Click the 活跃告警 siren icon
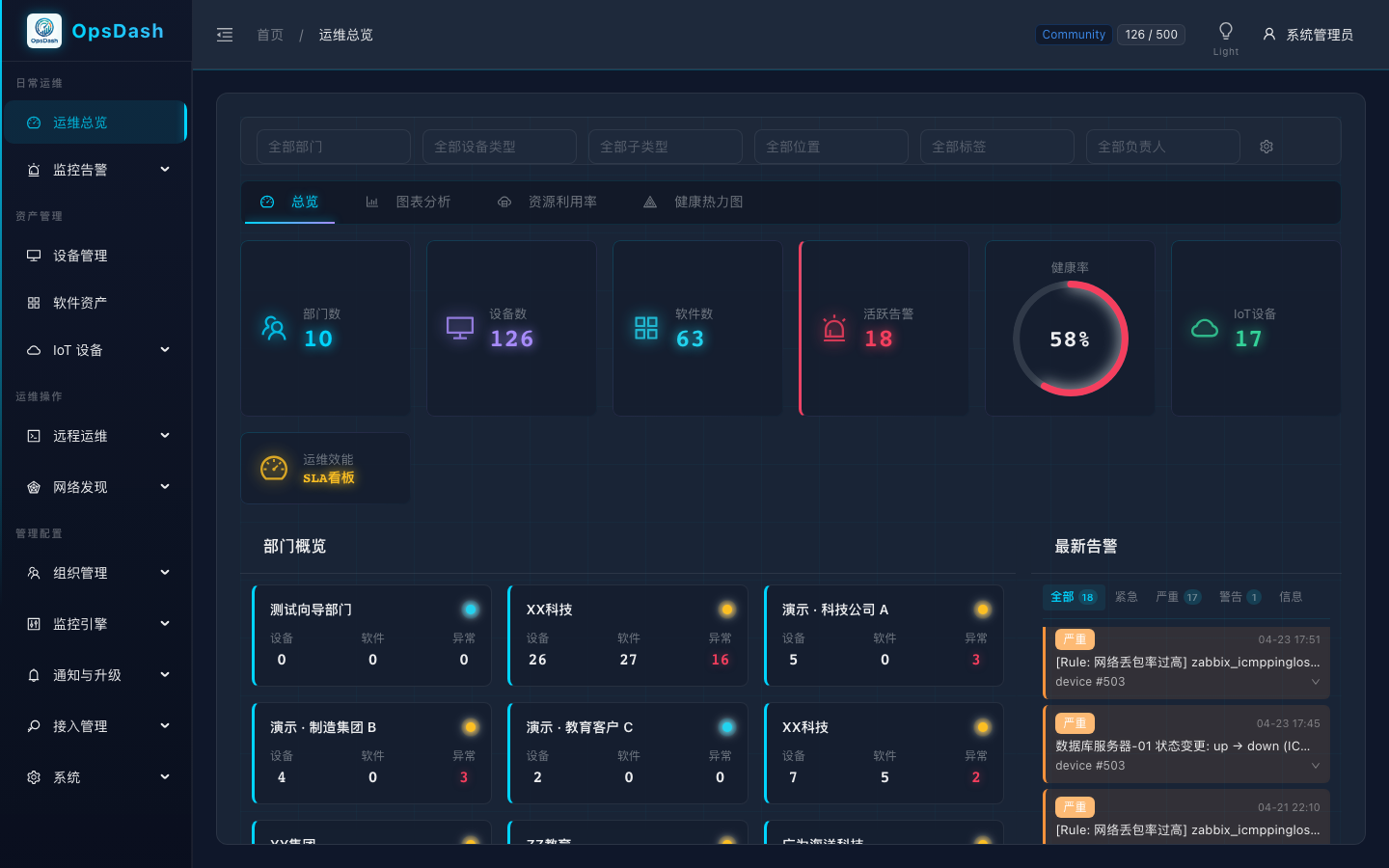 point(834,328)
